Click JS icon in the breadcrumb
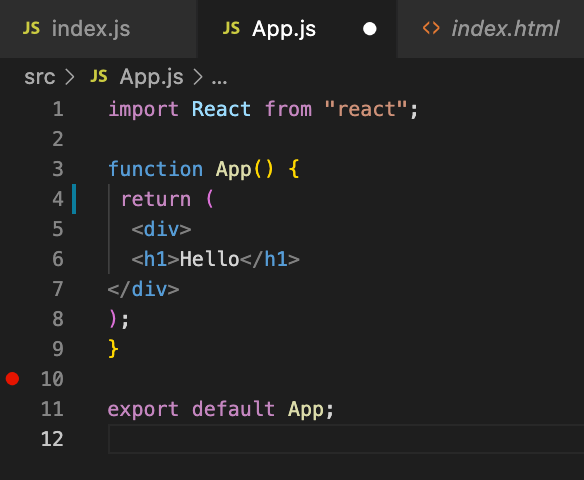The image size is (584, 480). coord(99,76)
